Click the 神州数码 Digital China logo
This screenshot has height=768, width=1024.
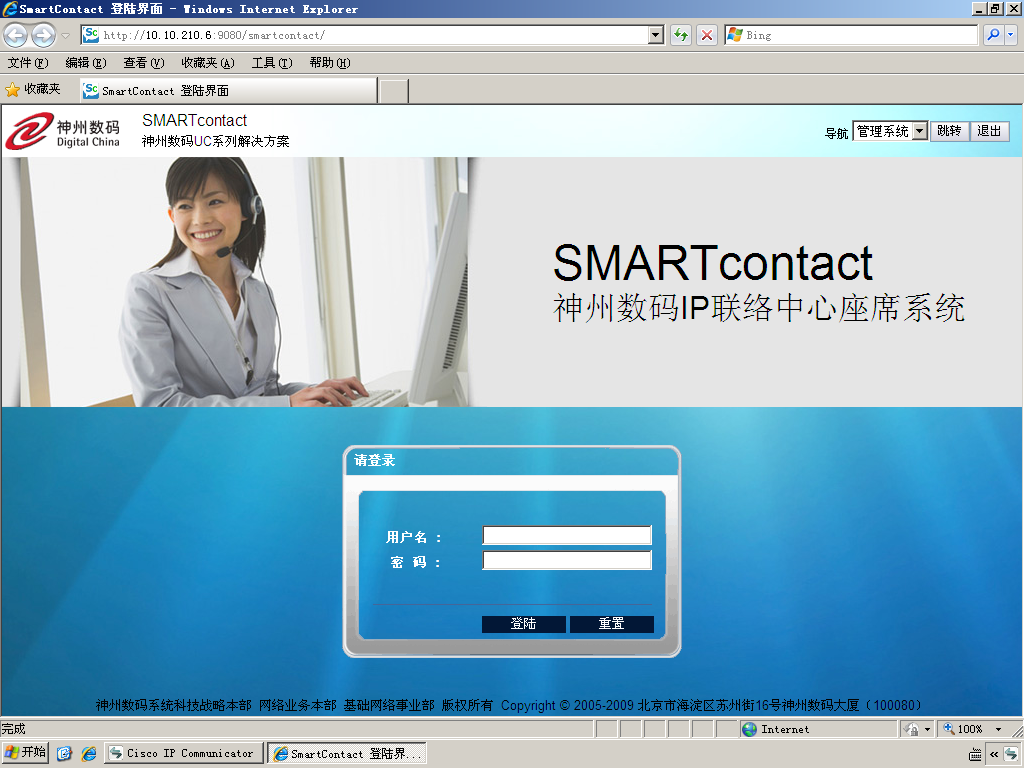click(63, 132)
